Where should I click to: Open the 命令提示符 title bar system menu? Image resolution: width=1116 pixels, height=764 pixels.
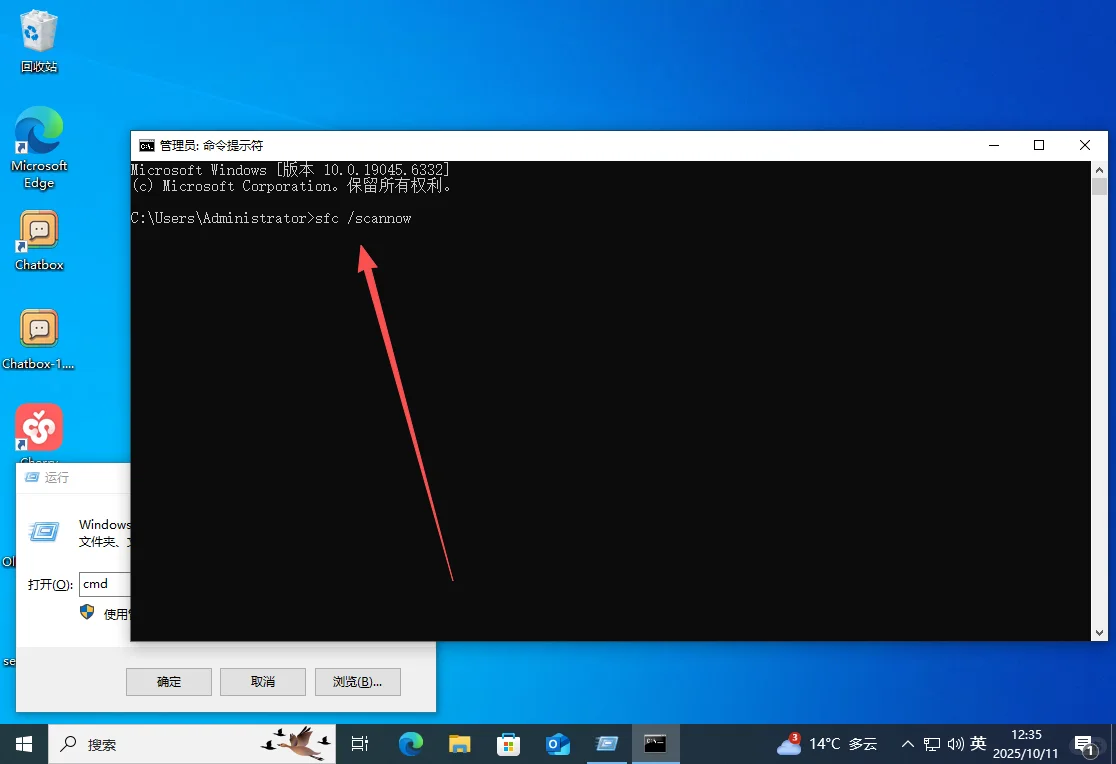tap(146, 144)
